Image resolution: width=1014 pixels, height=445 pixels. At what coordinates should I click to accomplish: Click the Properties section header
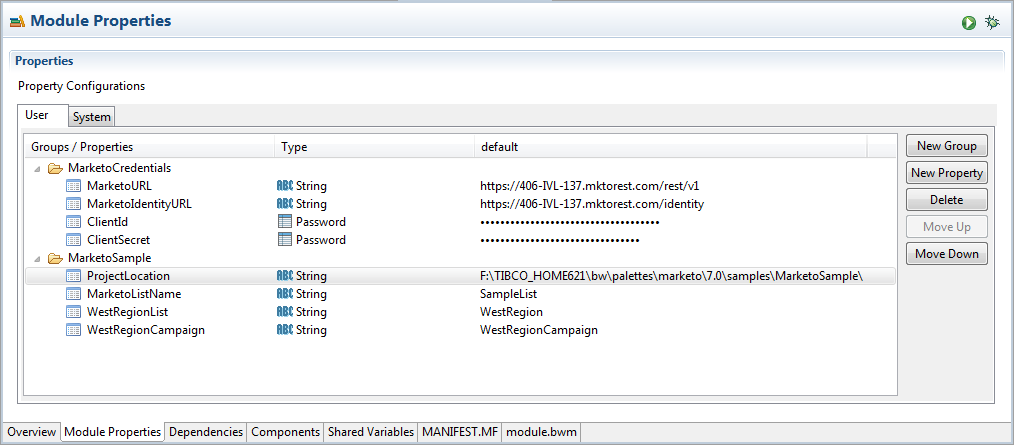(44, 61)
